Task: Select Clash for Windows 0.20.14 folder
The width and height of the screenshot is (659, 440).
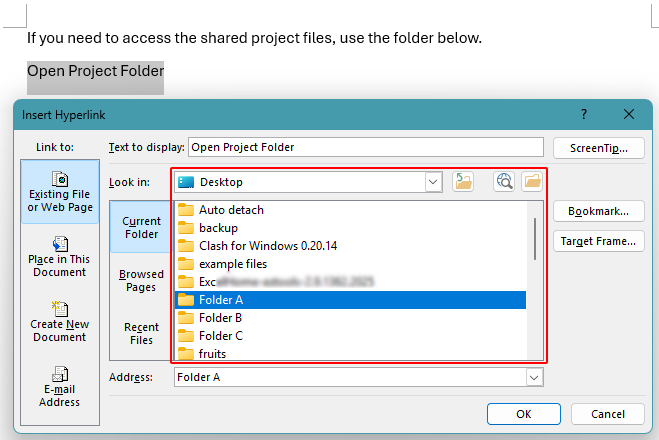Action: 350,246
